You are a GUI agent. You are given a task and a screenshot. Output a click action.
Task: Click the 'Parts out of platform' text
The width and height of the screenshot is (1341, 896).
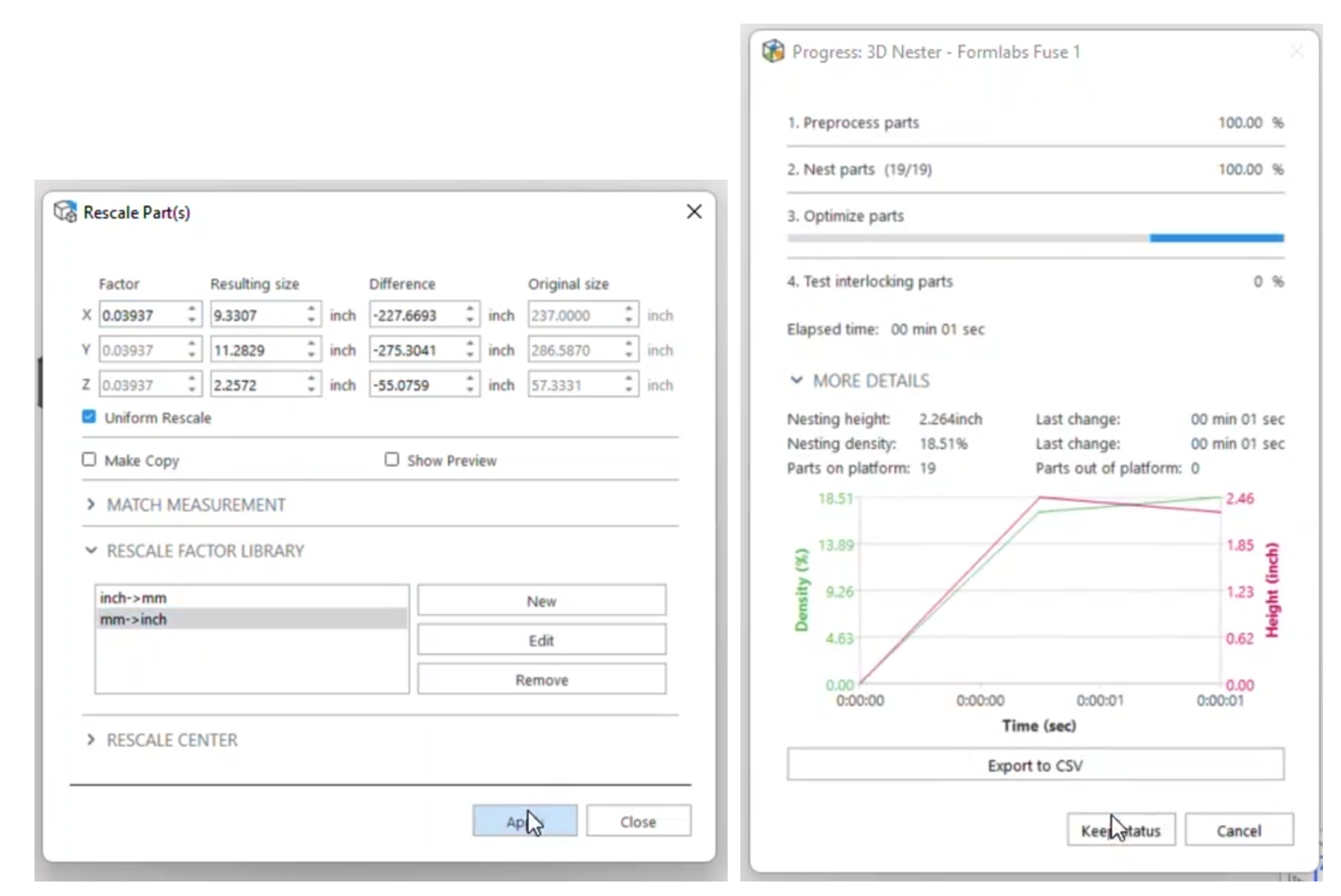click(x=1118, y=468)
